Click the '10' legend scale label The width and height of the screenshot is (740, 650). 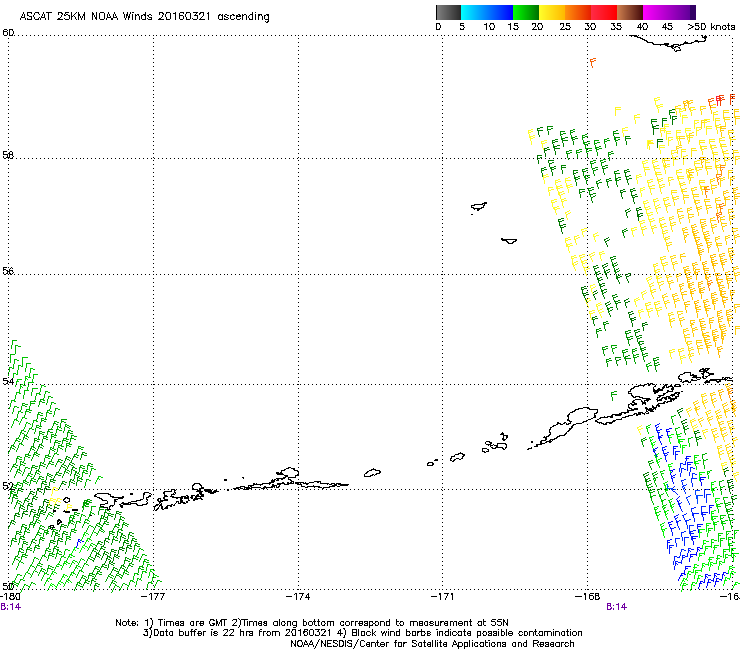[489, 27]
